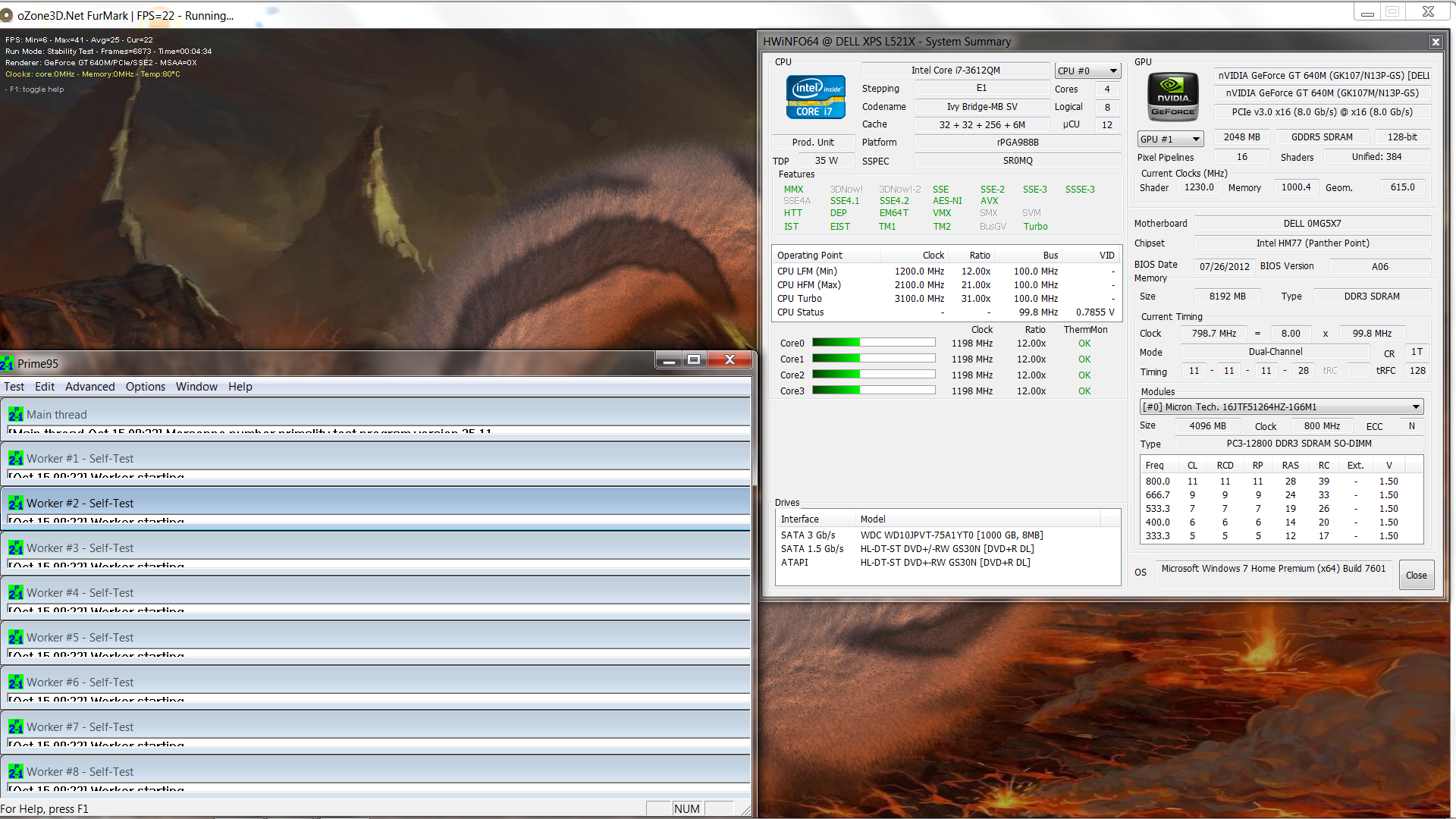Viewport: 1456px width, 819px height.
Task: Click the DELL 0MG5X7 motherboard field
Action: pos(1312,224)
